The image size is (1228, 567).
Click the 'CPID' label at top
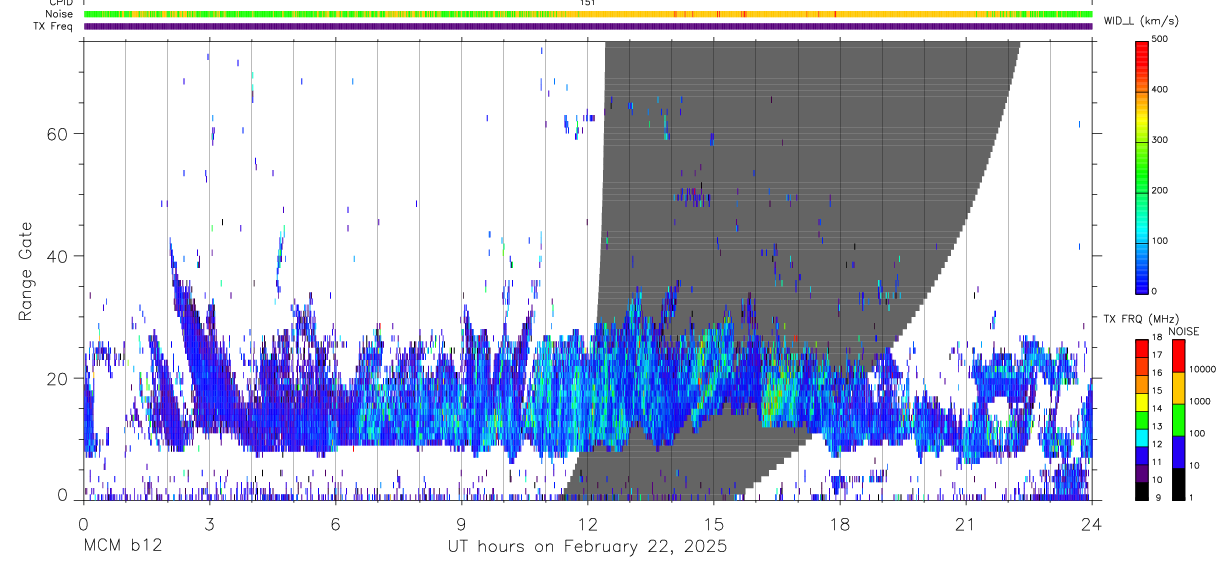pos(61,3)
